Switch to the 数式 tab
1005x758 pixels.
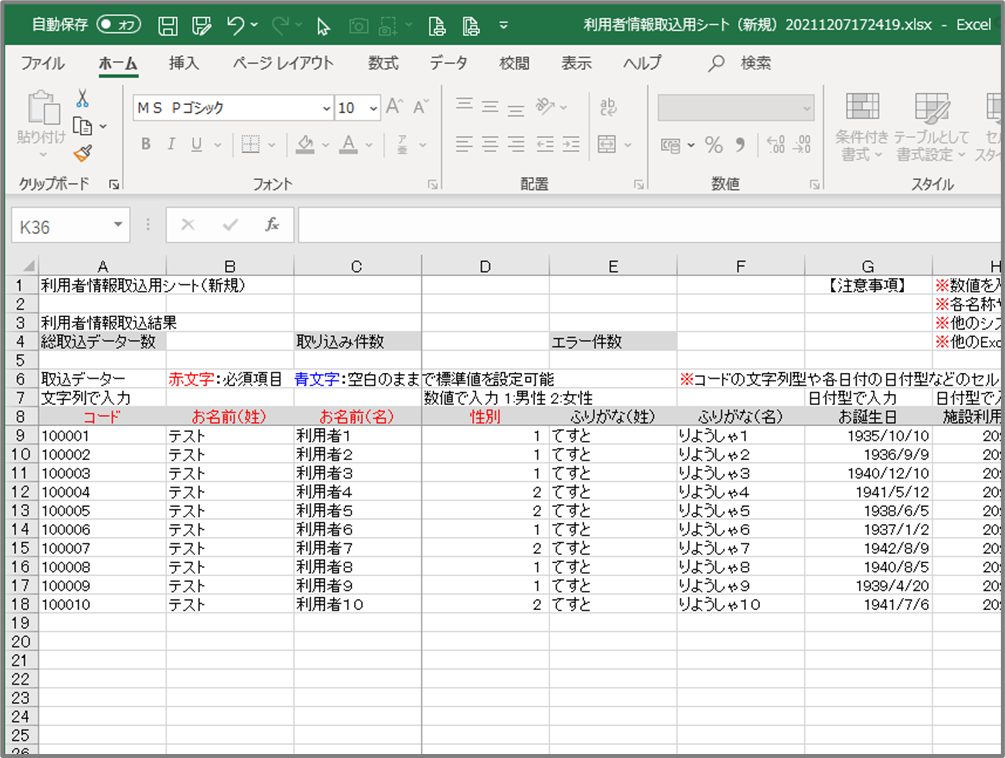click(x=383, y=63)
